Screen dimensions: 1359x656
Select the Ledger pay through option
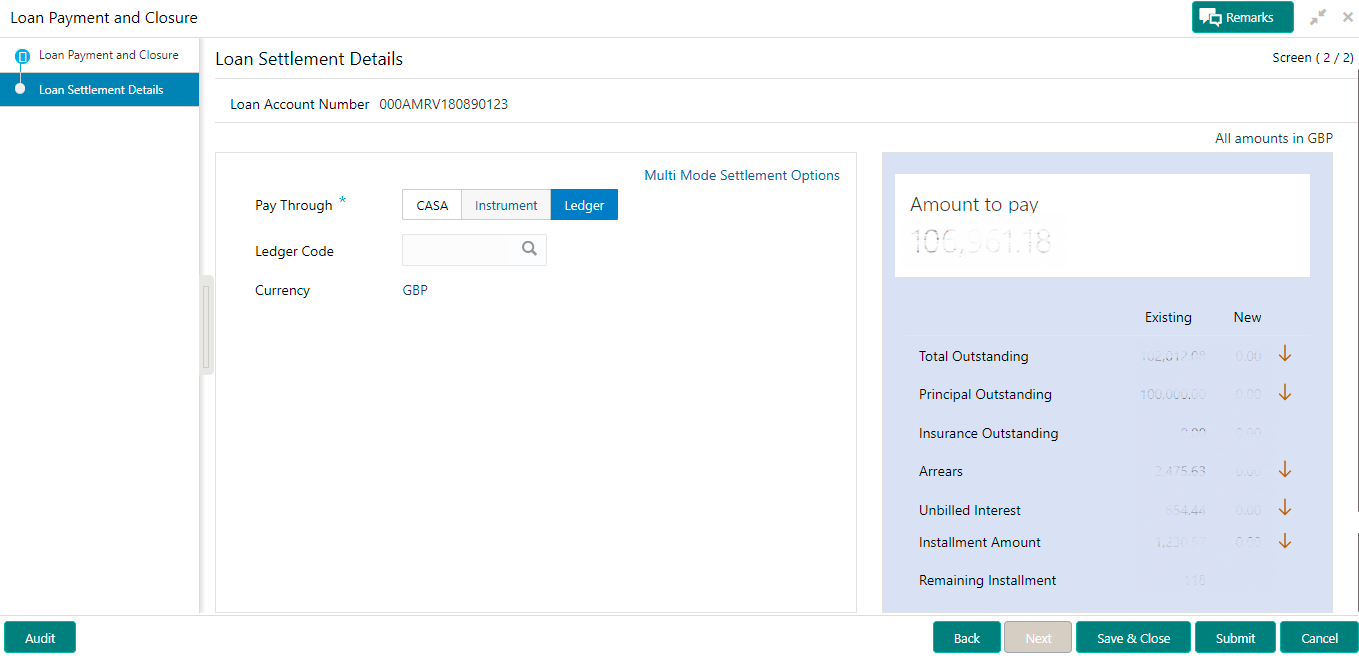pos(584,205)
